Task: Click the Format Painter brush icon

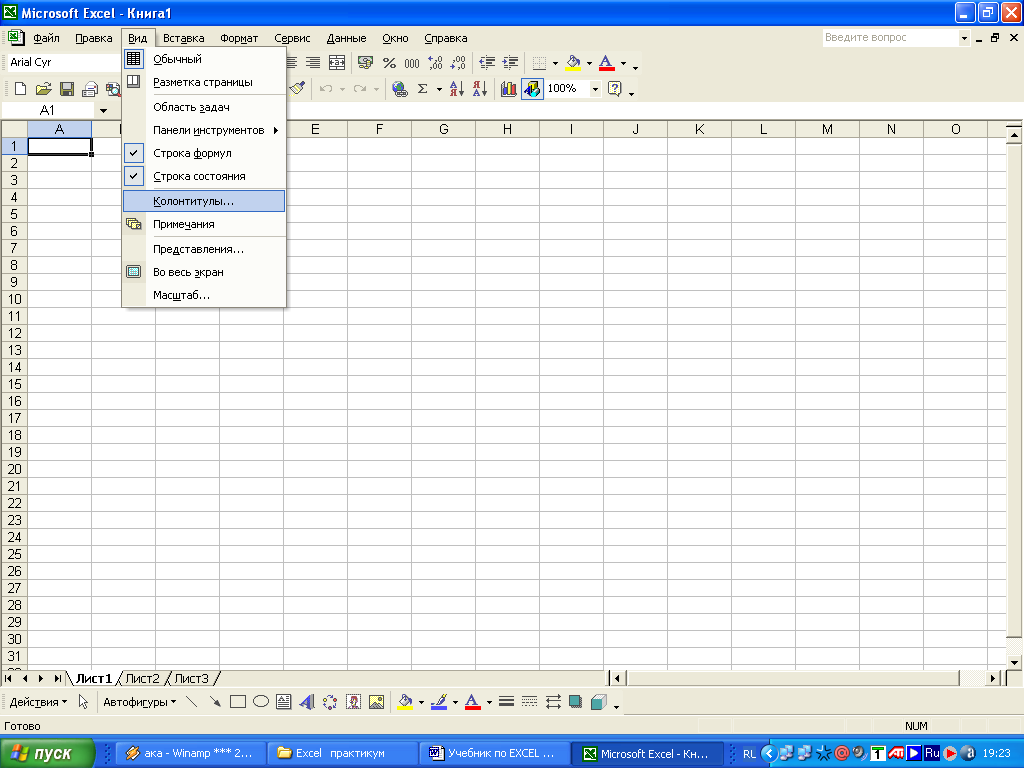Action: pos(298,88)
